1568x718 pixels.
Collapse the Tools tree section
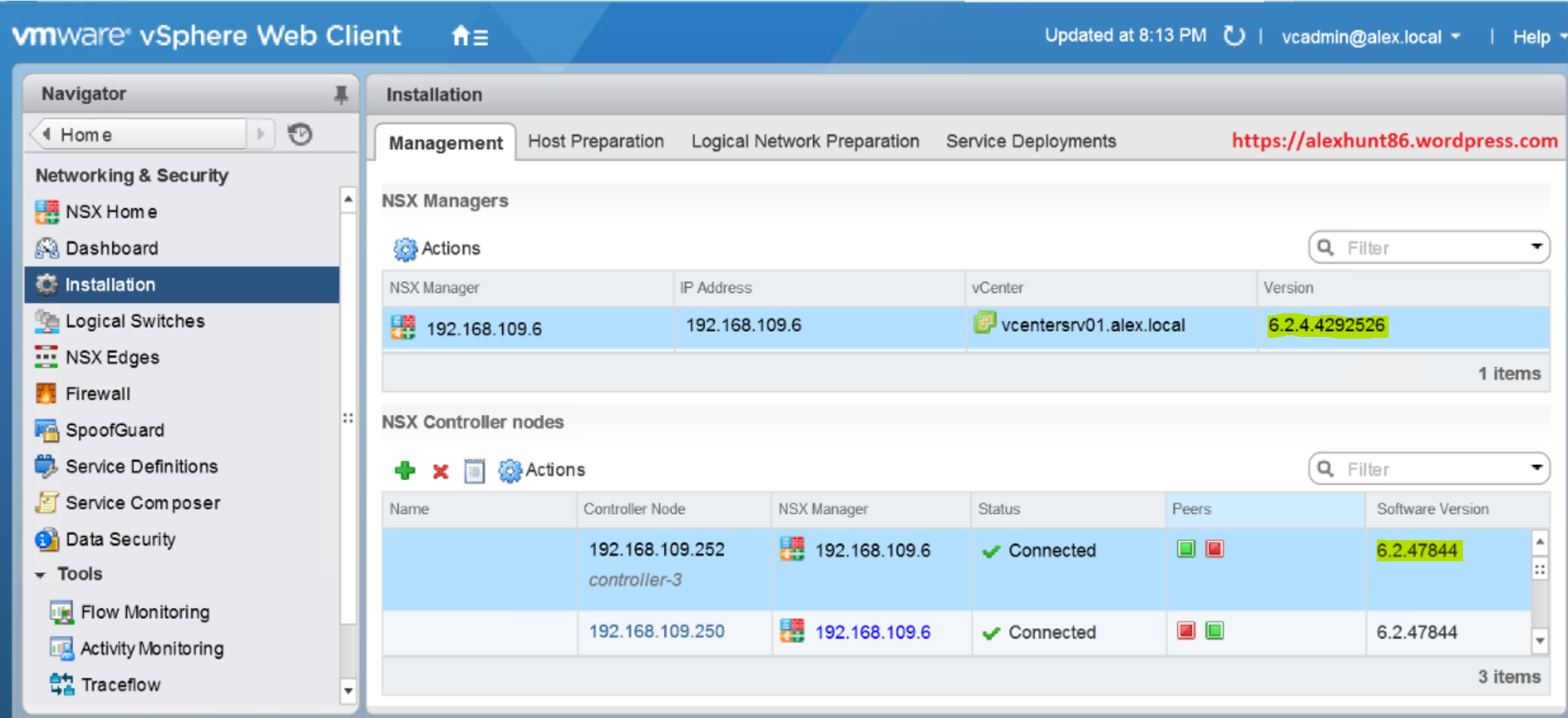pyautogui.click(x=40, y=575)
